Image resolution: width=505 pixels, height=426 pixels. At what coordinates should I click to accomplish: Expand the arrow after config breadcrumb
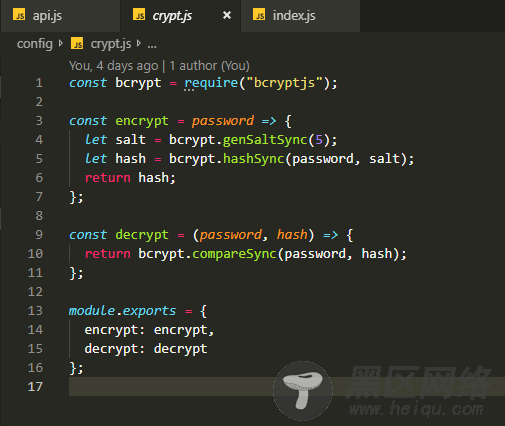[61, 43]
